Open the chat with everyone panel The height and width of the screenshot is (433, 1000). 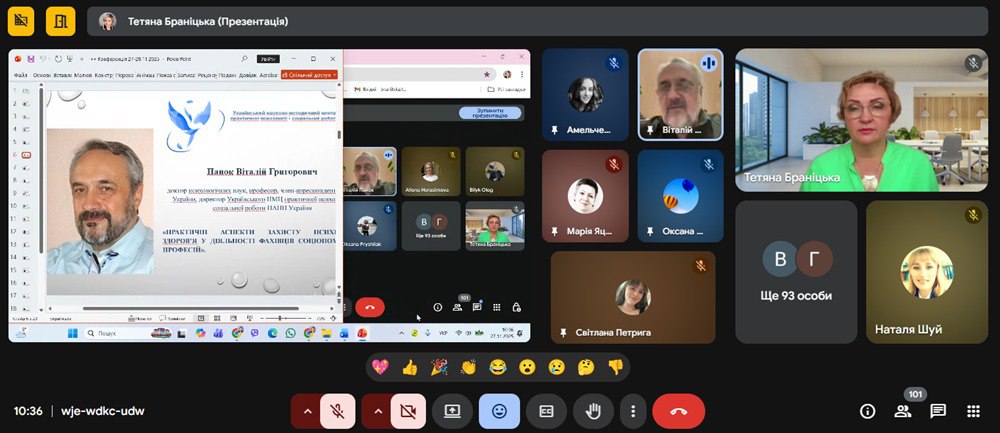click(938, 411)
